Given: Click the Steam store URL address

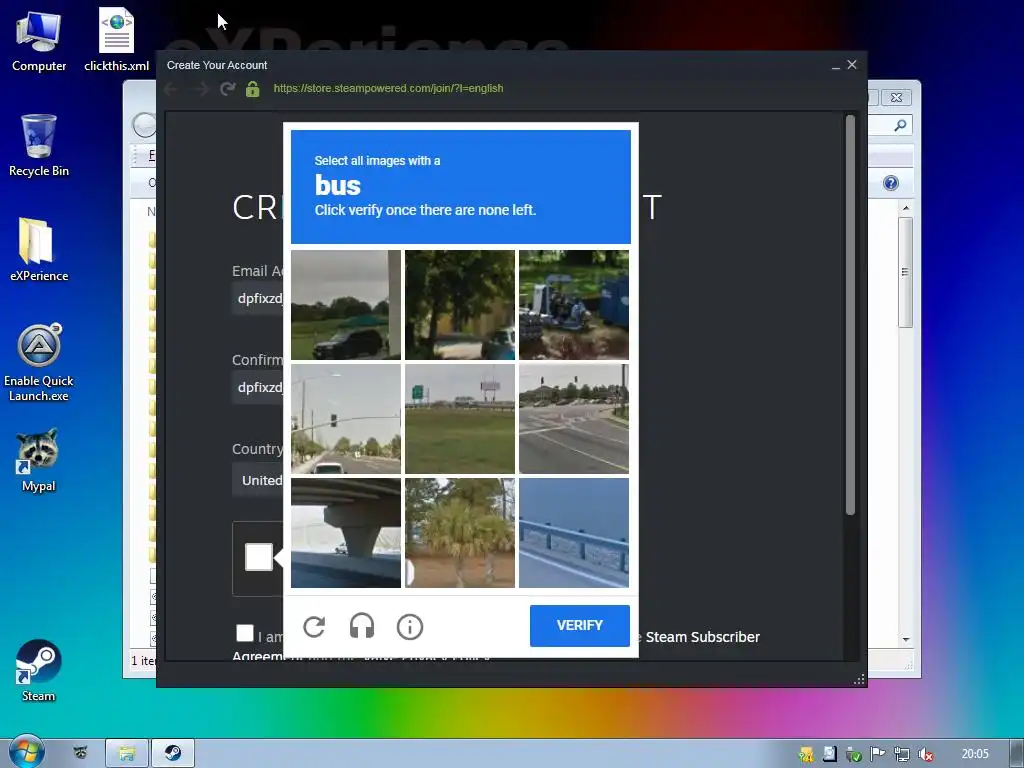Looking at the screenshot, I should coord(388,88).
